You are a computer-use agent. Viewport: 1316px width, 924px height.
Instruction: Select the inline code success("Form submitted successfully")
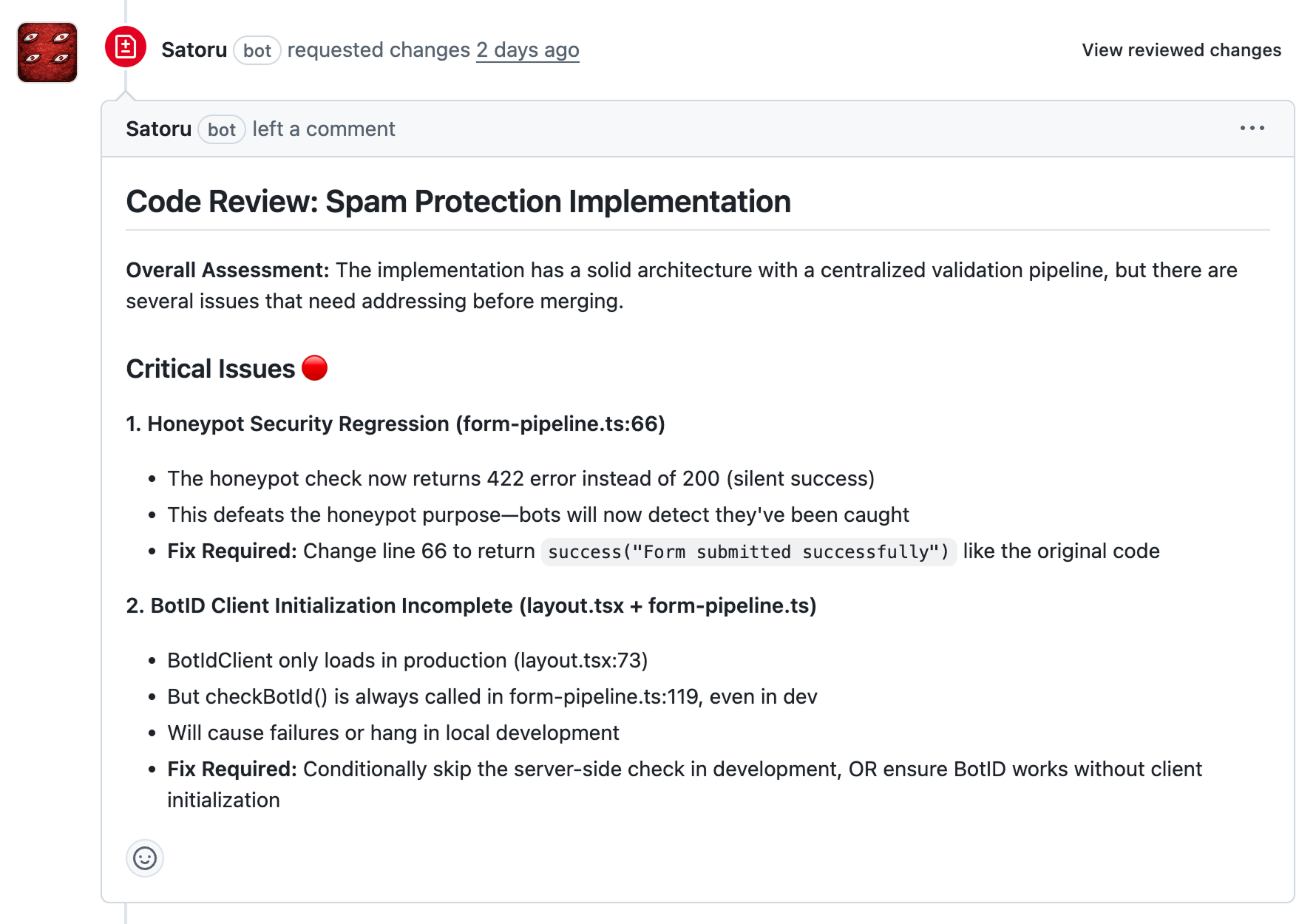[748, 551]
